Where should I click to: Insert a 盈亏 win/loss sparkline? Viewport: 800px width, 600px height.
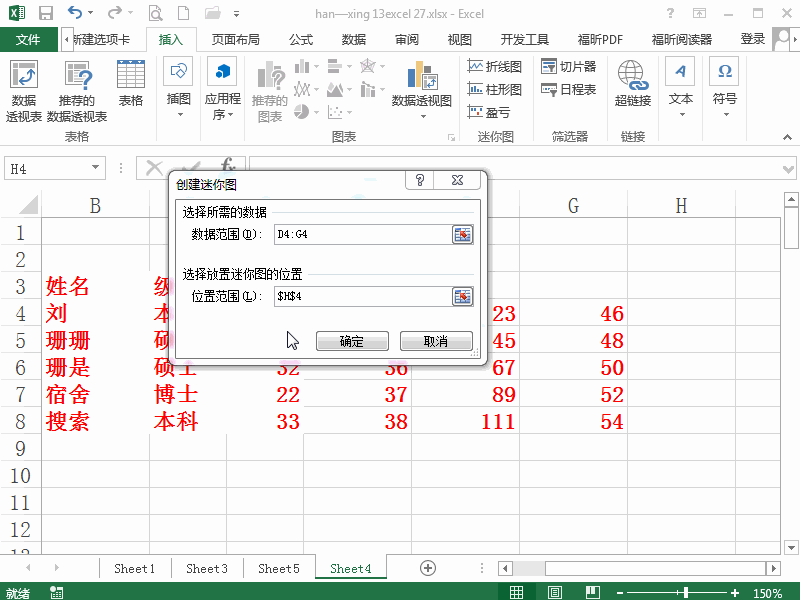[488, 113]
